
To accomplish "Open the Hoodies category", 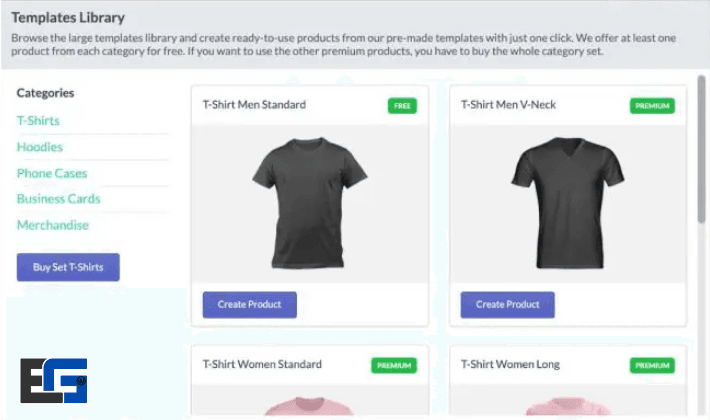I will (x=40, y=147).
